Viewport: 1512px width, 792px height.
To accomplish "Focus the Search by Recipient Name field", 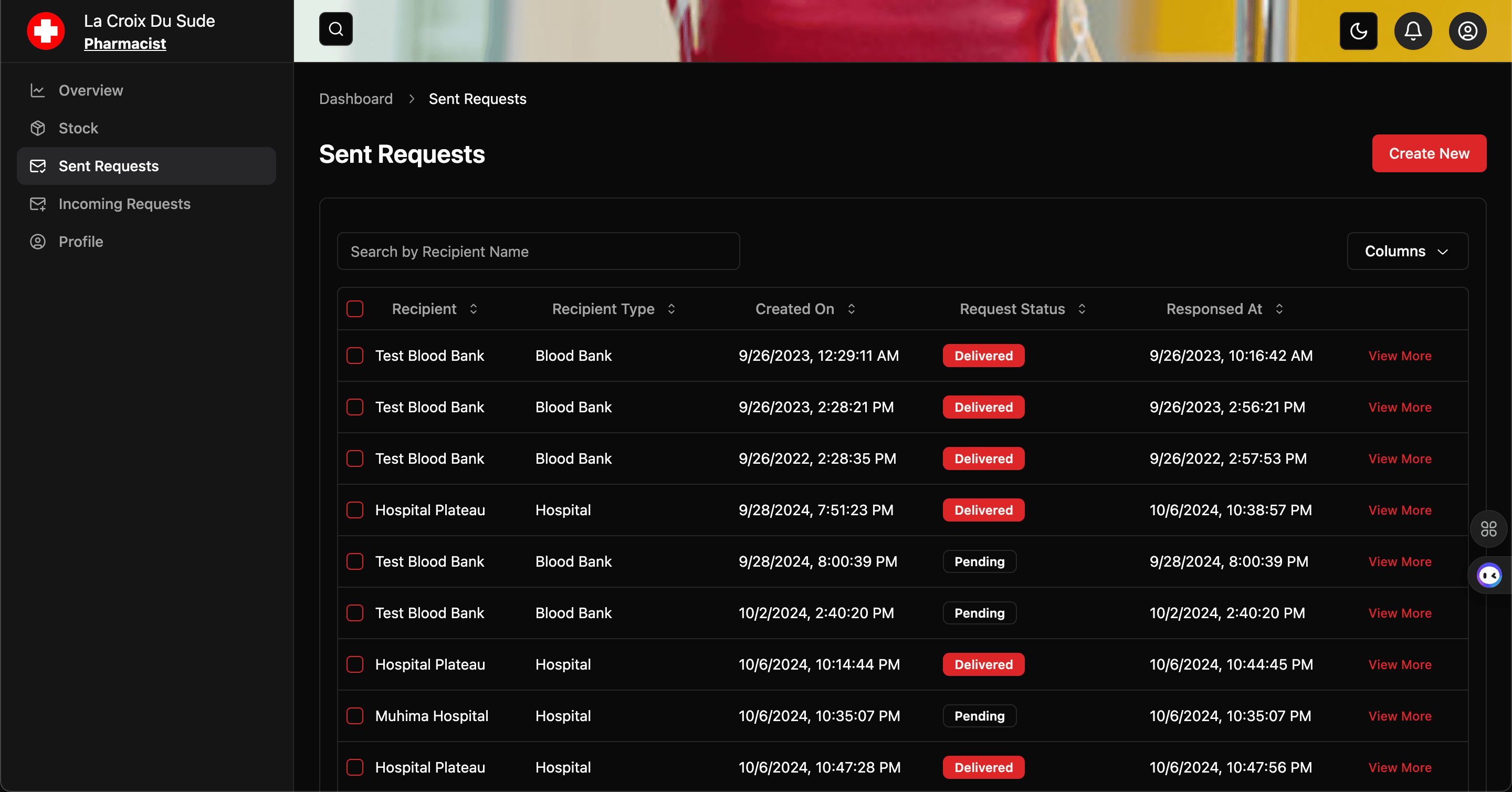I will 538,251.
